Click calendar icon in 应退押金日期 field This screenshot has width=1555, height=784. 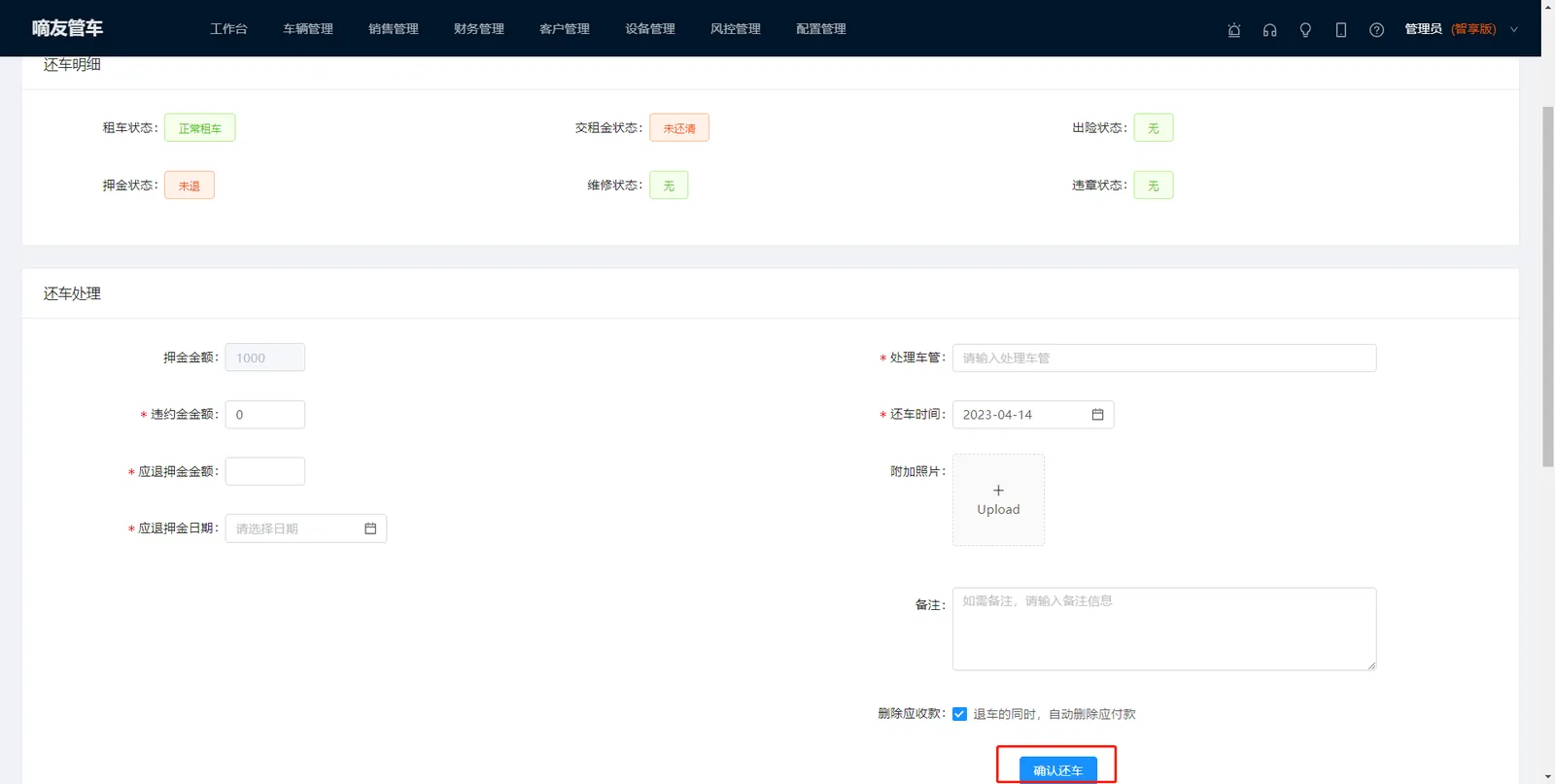(x=370, y=528)
